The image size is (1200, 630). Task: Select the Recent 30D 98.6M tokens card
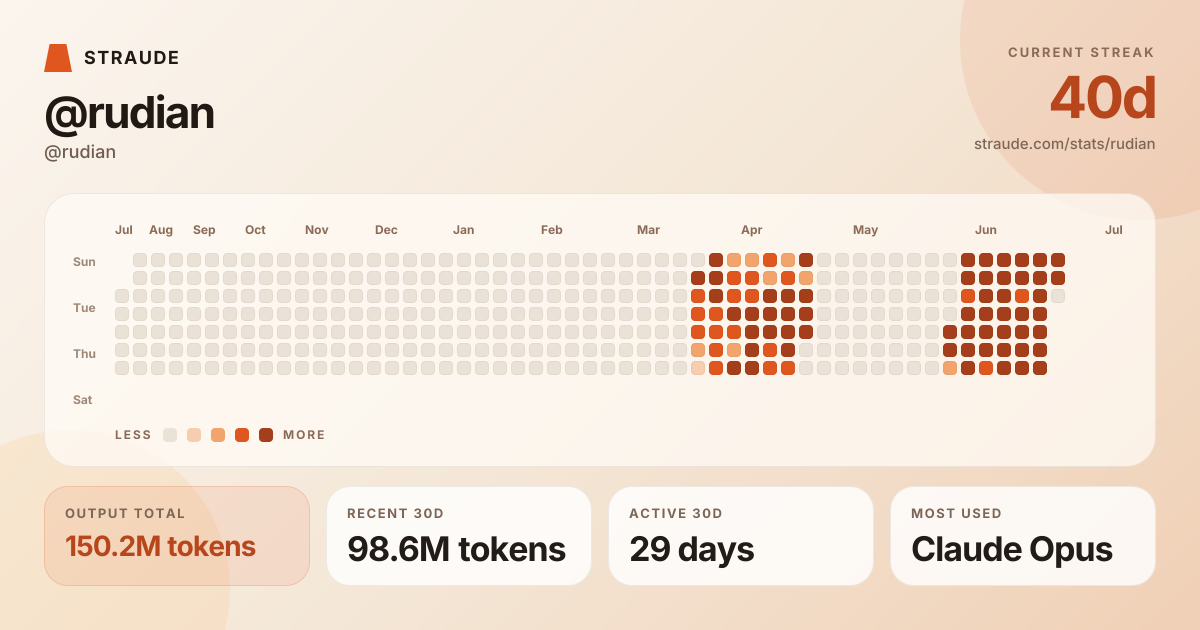pos(459,536)
